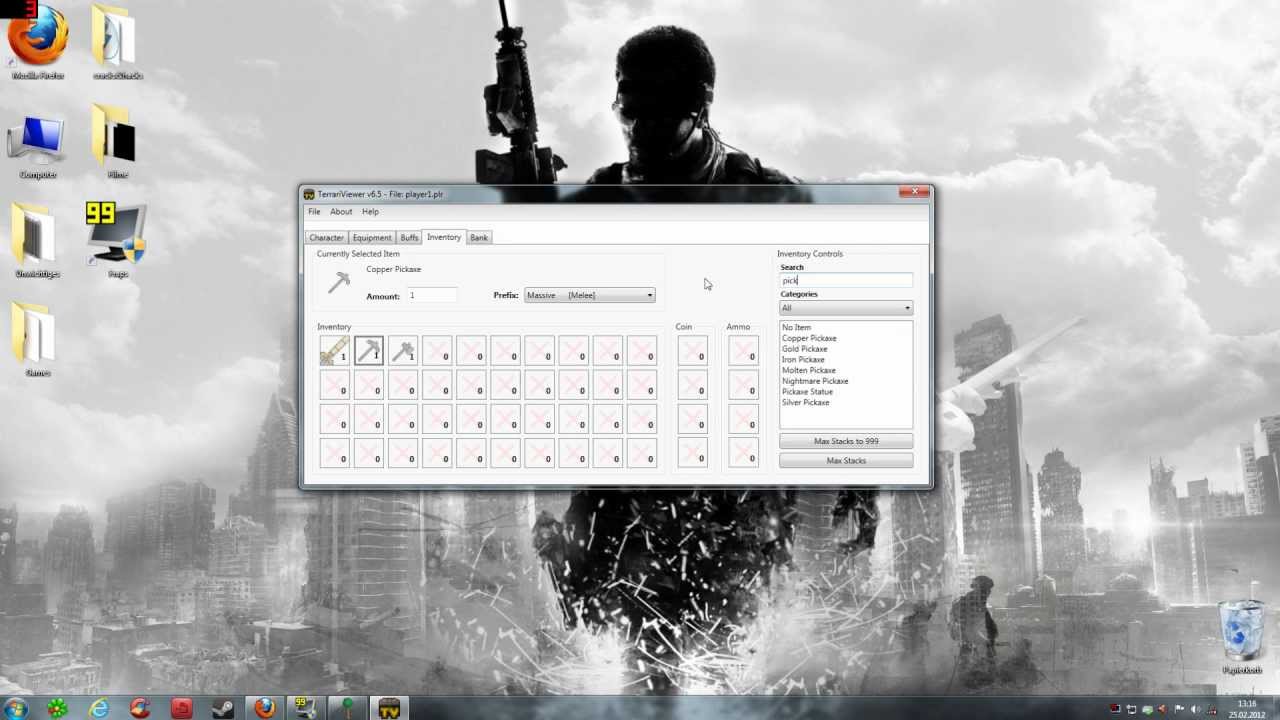Viewport: 1280px width, 720px height.
Task: Open the Games folder on desktop
Action: click(x=37, y=339)
